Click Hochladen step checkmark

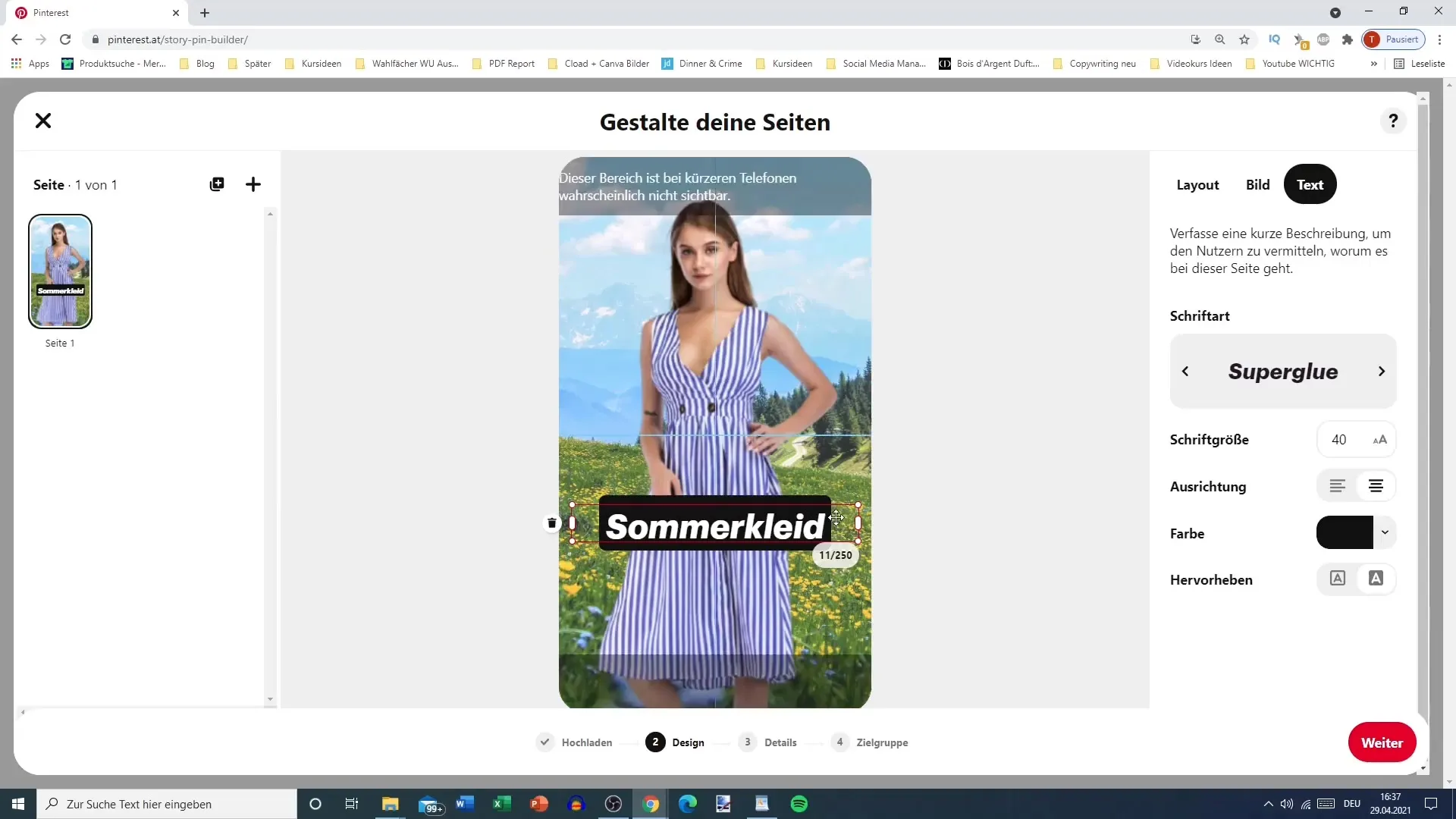[543, 742]
